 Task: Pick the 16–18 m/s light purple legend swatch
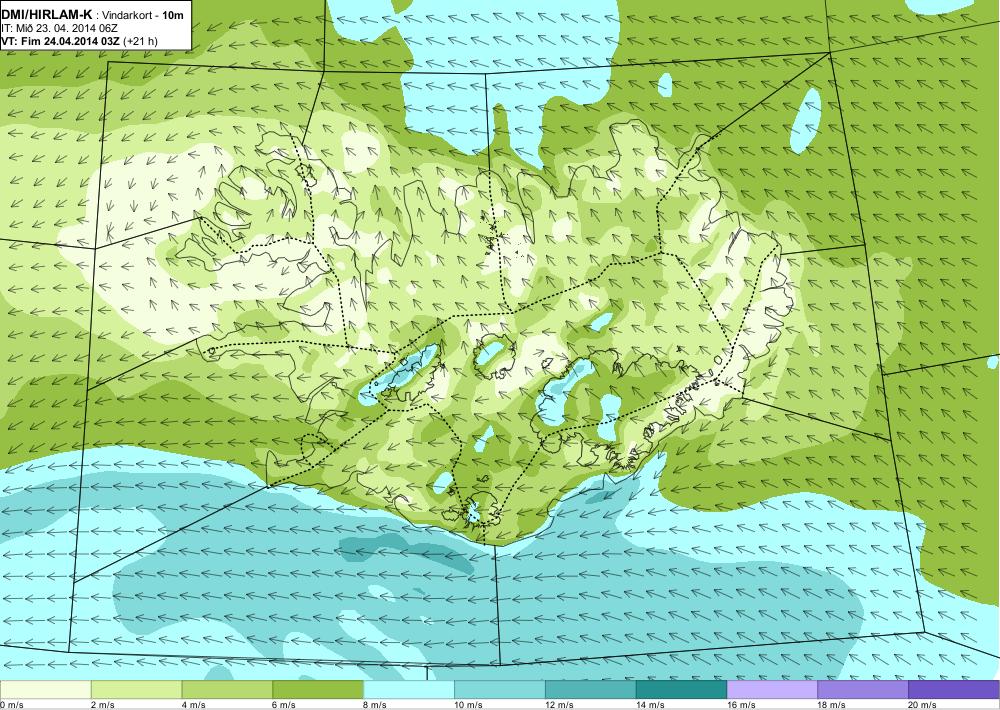click(772, 690)
